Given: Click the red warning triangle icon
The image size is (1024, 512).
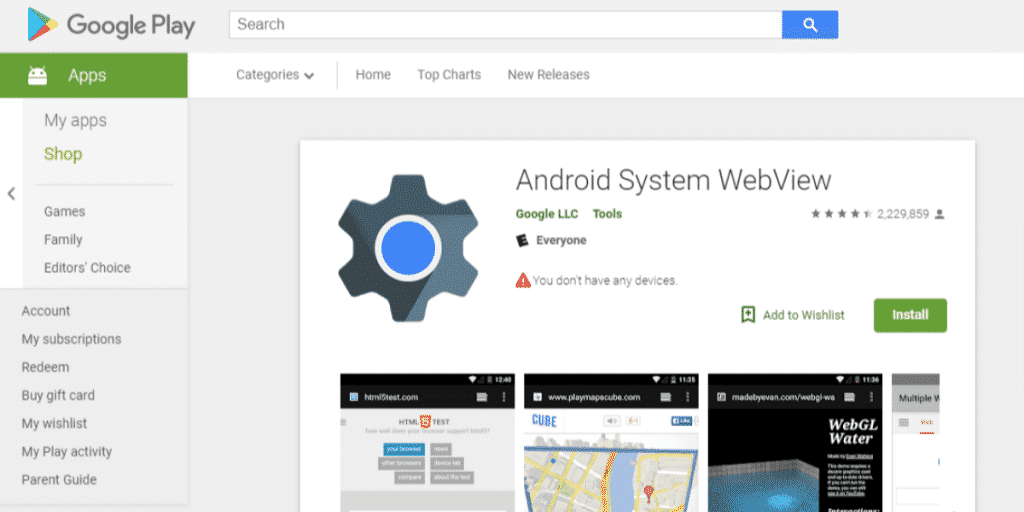Looking at the screenshot, I should point(523,280).
